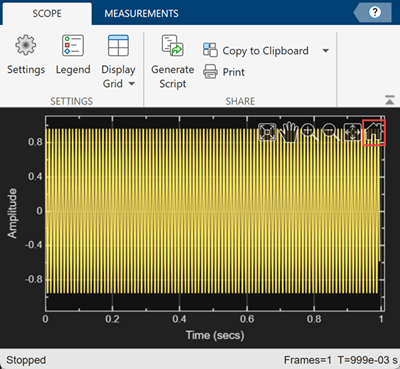Click the Generate Script label
This screenshot has width=400, height=369.
click(173, 77)
